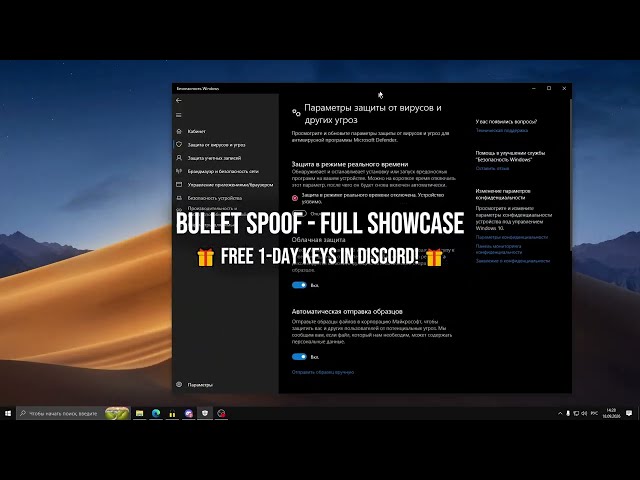Turn off the Облачная защита toggle
The width and height of the screenshot is (640, 480).
coord(299,285)
